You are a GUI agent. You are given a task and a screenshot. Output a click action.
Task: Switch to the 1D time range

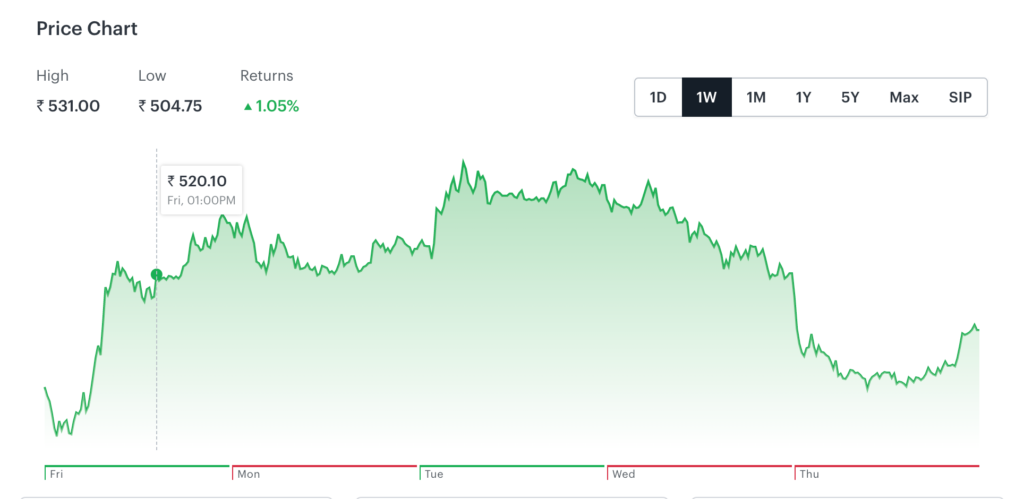(x=658, y=97)
